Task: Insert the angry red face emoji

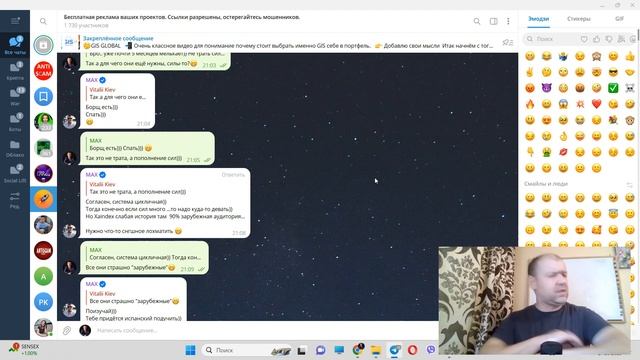Action: coord(530,88)
